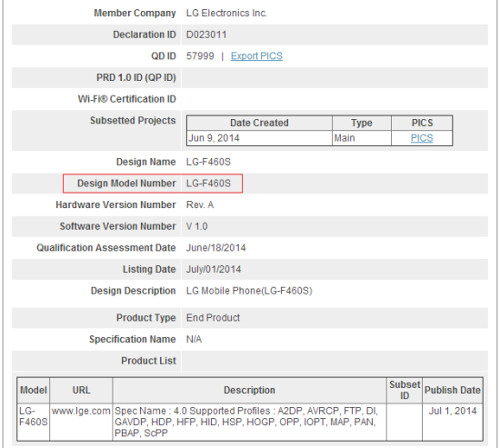The width and height of the screenshot is (500, 448).
Task: Click the Subset ID column header
Action: click(404, 390)
